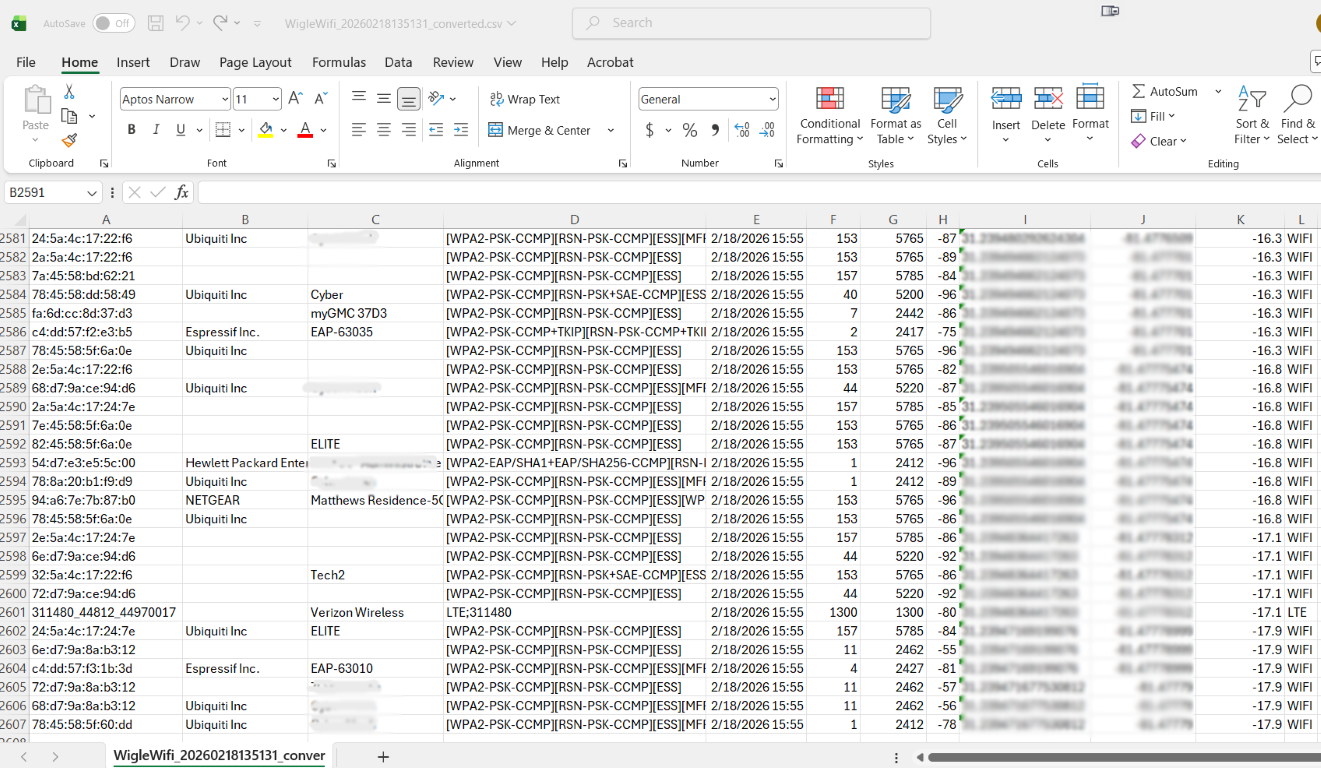Align text left
This screenshot has width=1321, height=768.
click(359, 130)
